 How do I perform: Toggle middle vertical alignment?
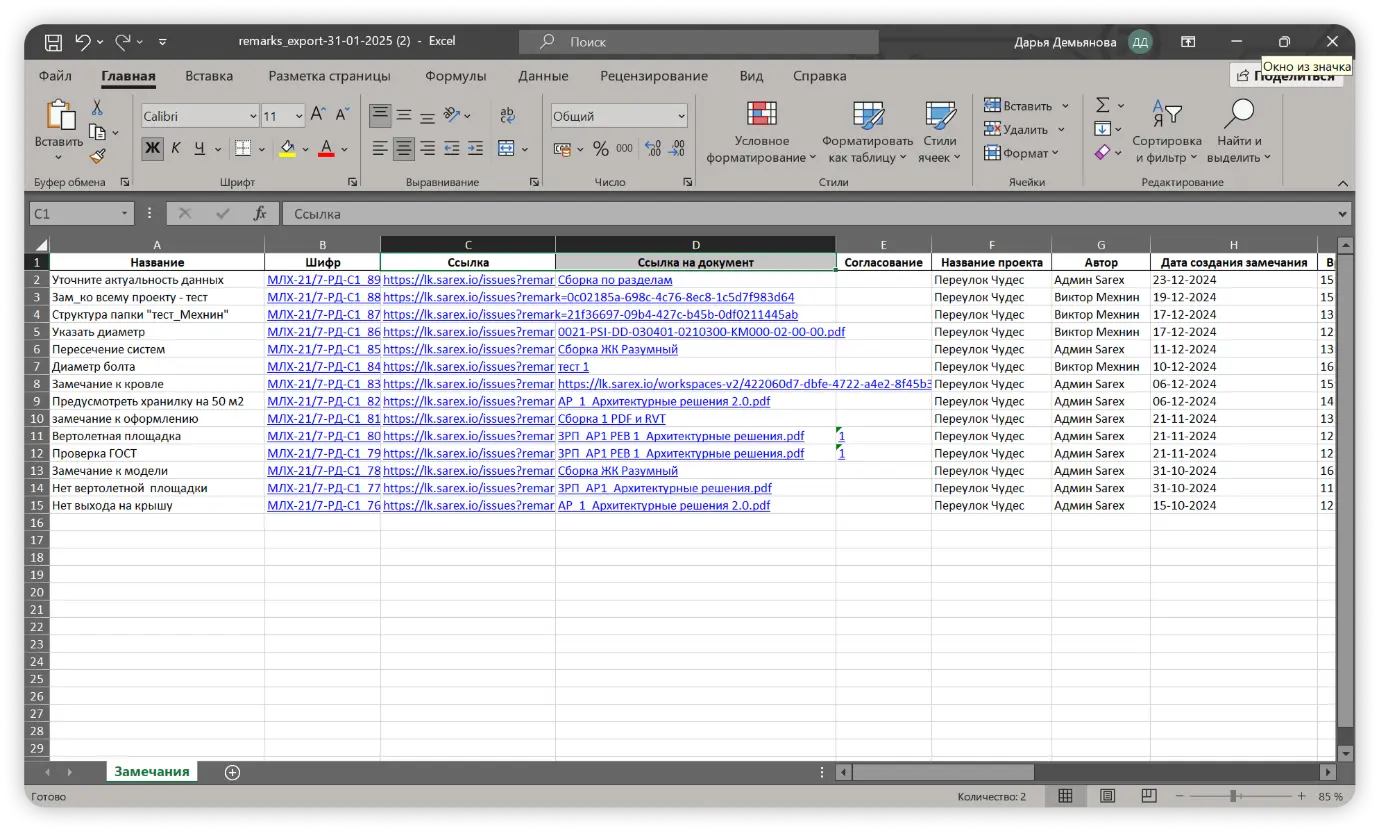tap(404, 116)
